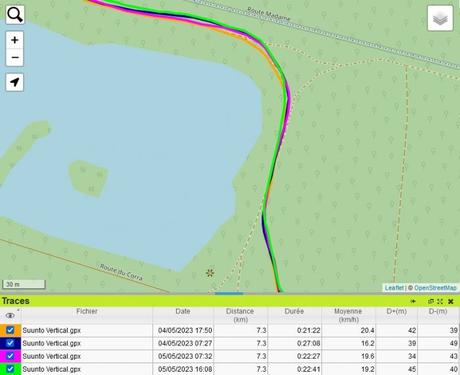
Task: Sort by the Date column header
Action: pos(183,315)
